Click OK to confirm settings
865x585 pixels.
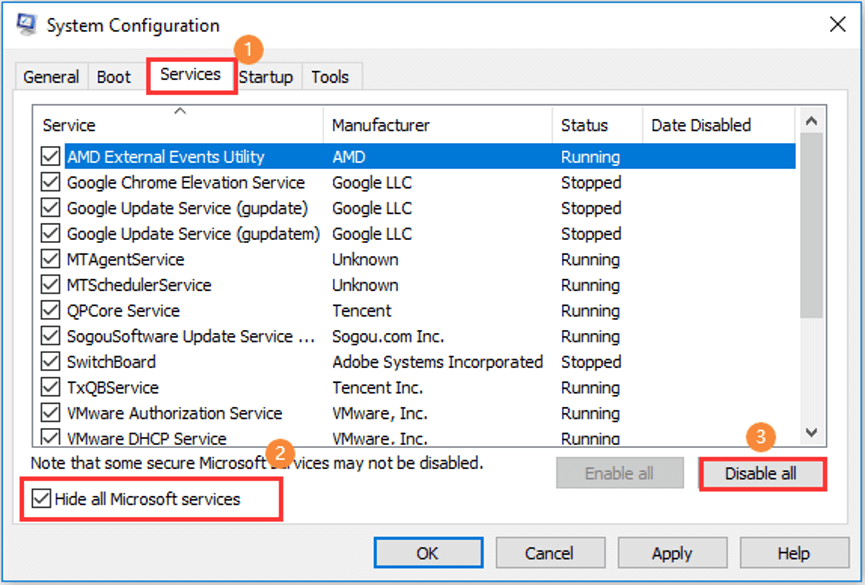click(x=427, y=552)
